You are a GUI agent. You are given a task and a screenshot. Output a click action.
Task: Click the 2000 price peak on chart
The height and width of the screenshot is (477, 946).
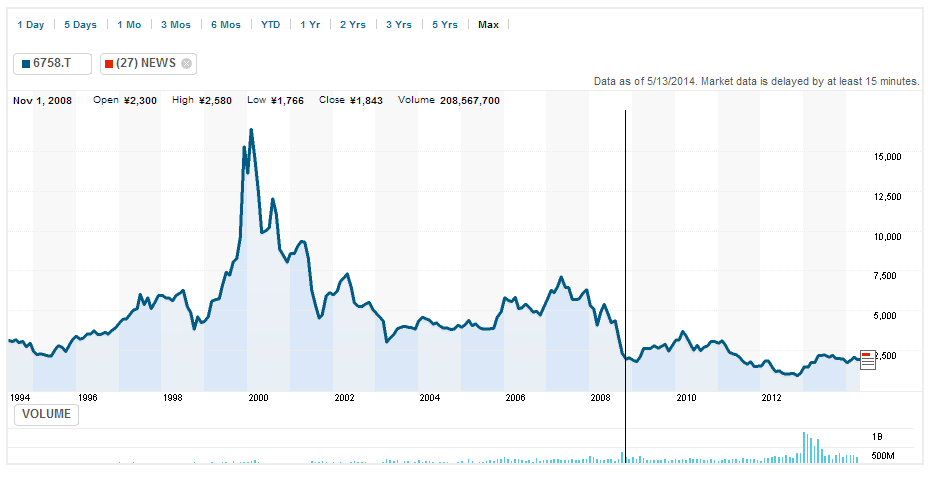[x=251, y=130]
